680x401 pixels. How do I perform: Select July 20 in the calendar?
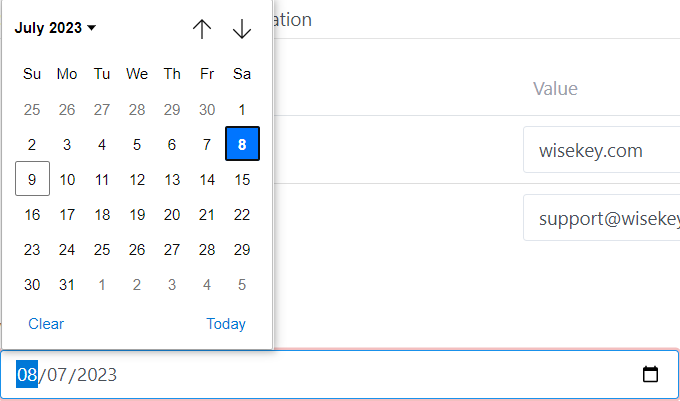click(172, 215)
